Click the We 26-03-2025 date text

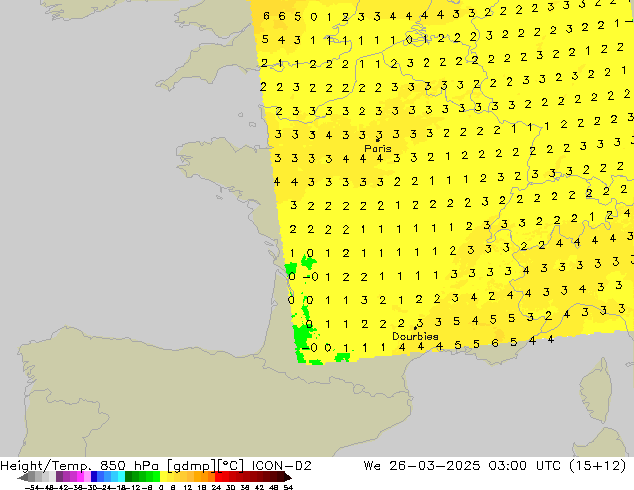(422, 466)
